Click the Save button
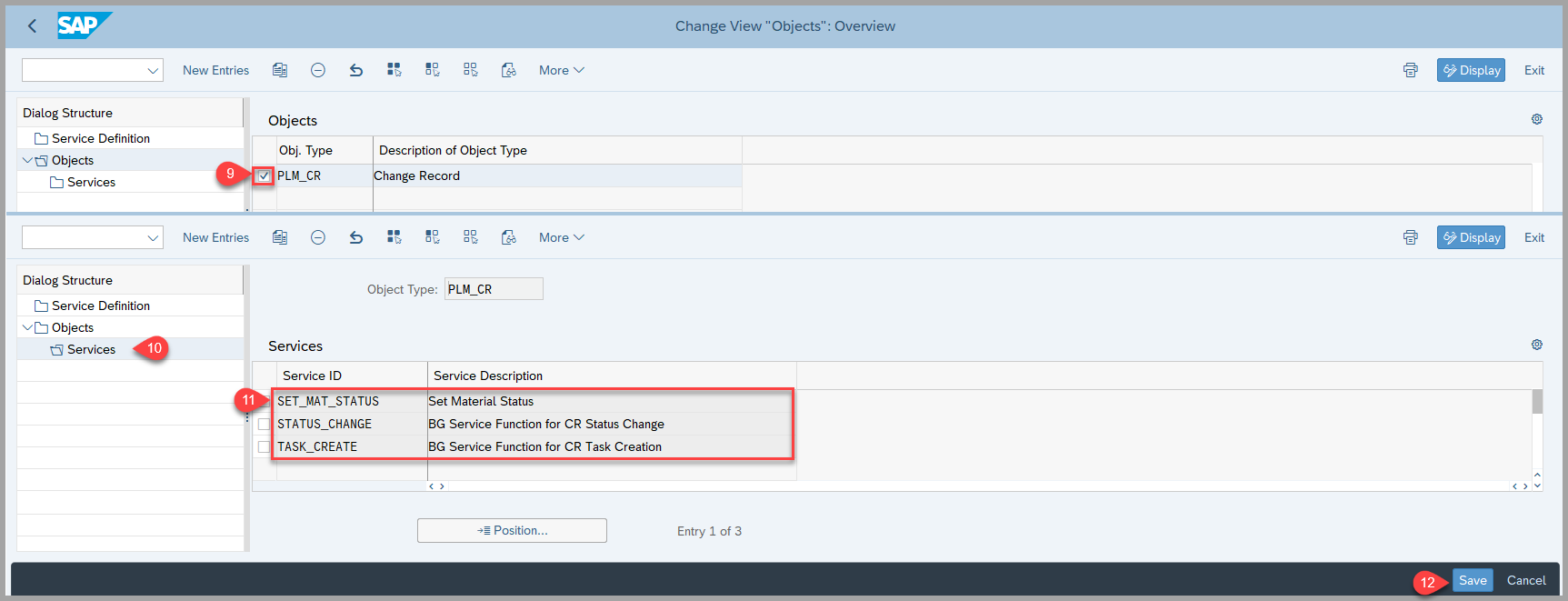Viewport: 1568px width, 601px height. [x=1472, y=580]
